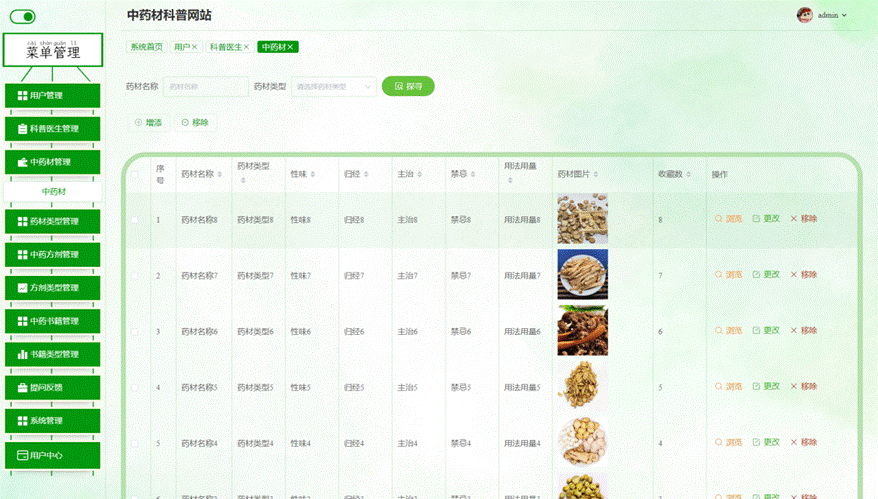Viewport: 878px width, 499px height.
Task: Select 中药材 submenu item
Action: [x=53, y=192]
